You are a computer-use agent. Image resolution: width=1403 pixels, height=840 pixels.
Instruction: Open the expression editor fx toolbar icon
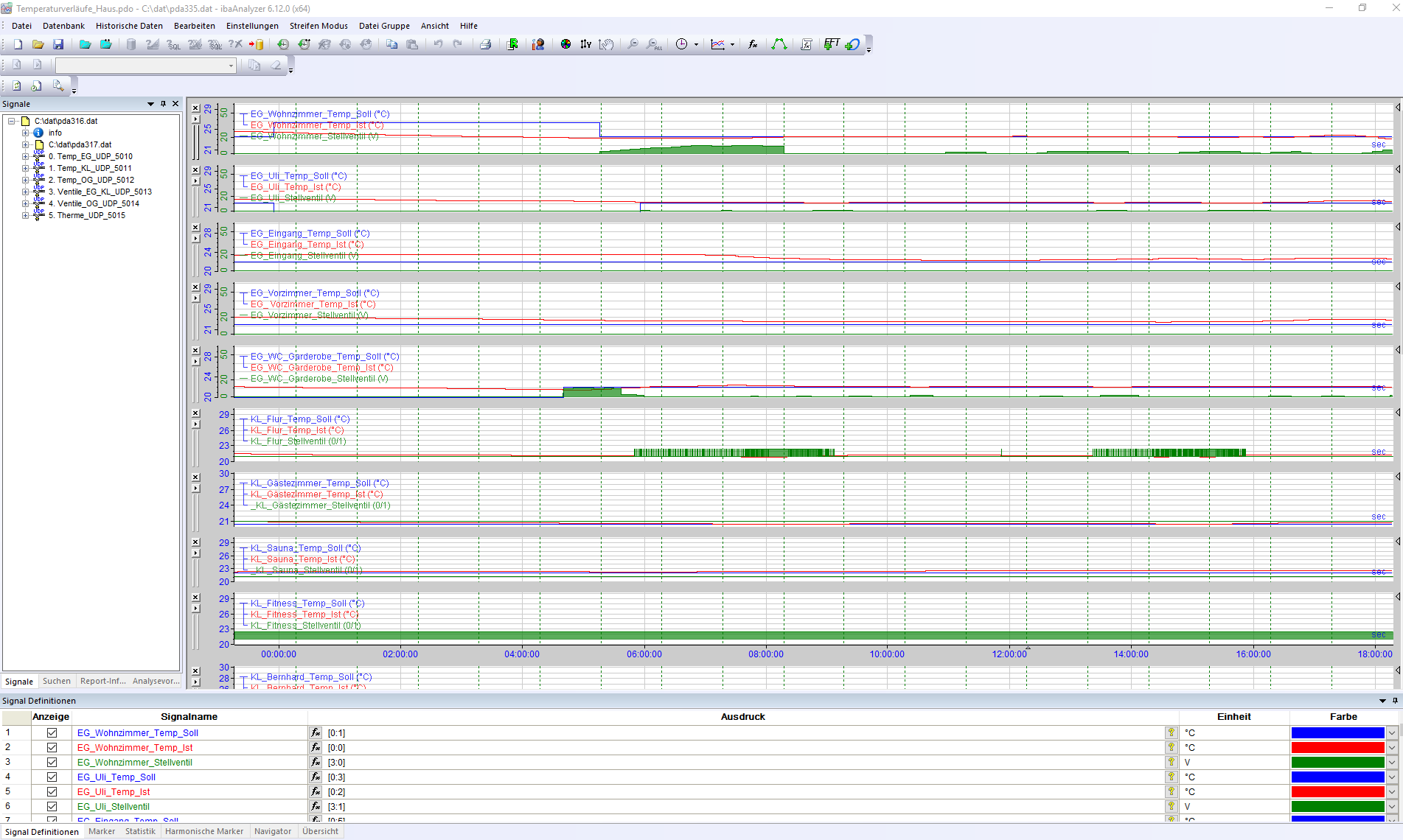point(752,44)
